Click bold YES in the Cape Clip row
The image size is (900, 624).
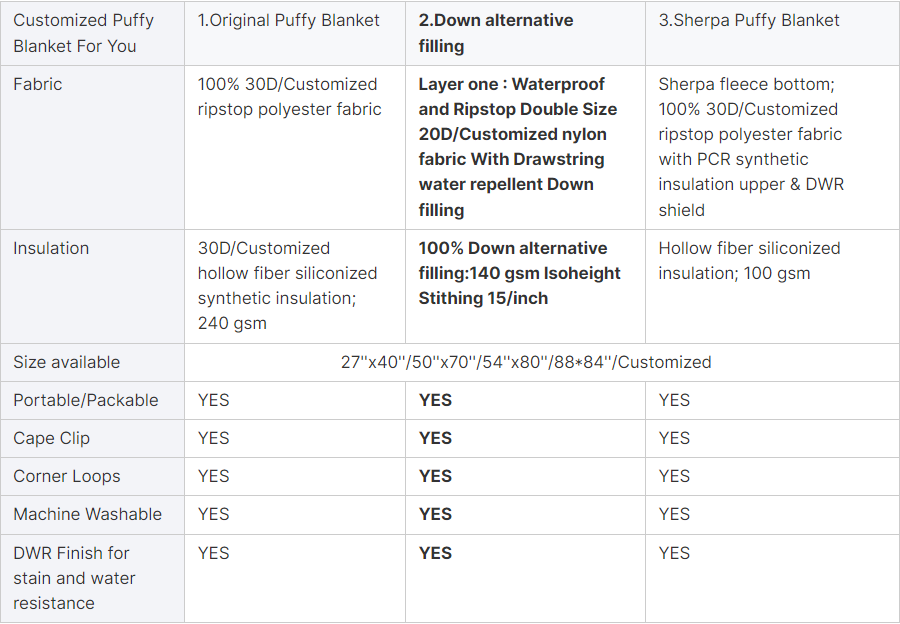[x=435, y=438]
